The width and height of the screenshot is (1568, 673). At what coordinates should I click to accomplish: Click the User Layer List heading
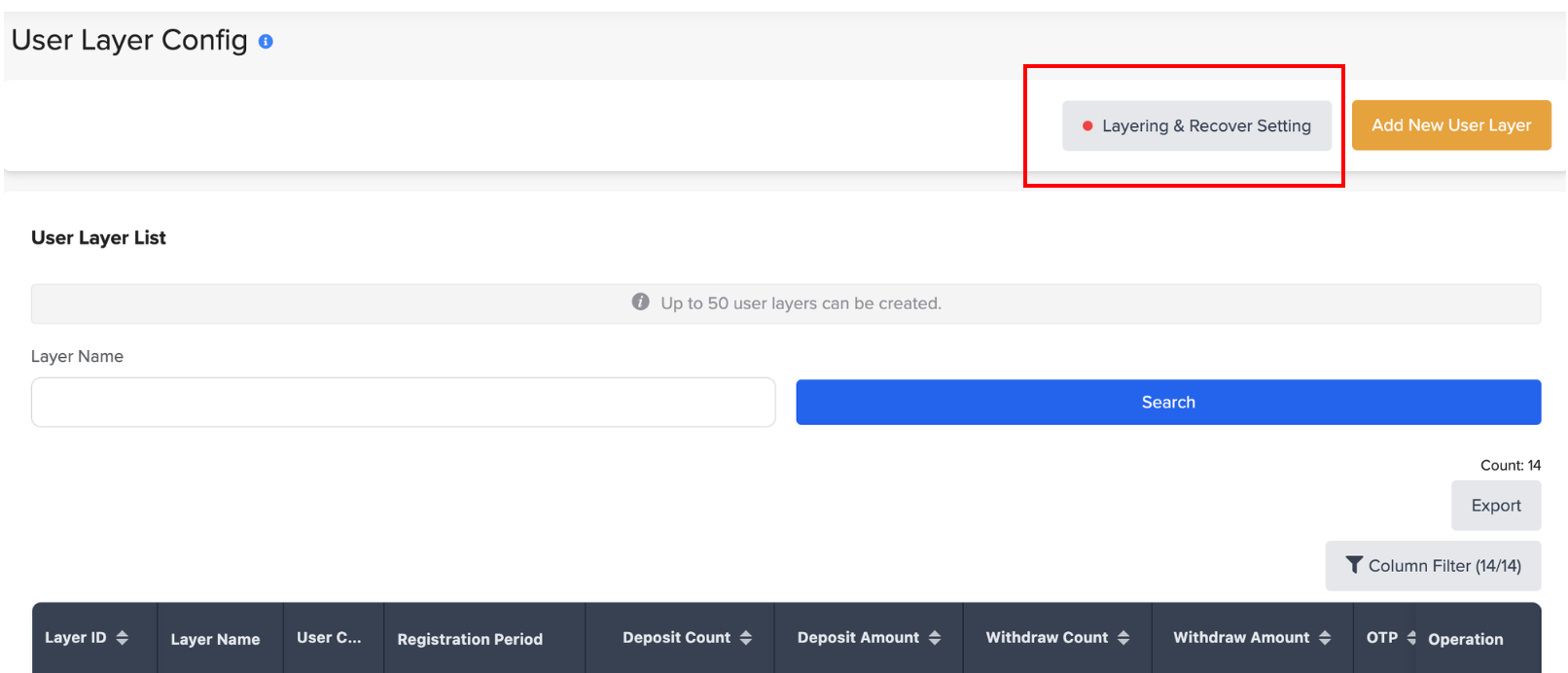pos(98,238)
